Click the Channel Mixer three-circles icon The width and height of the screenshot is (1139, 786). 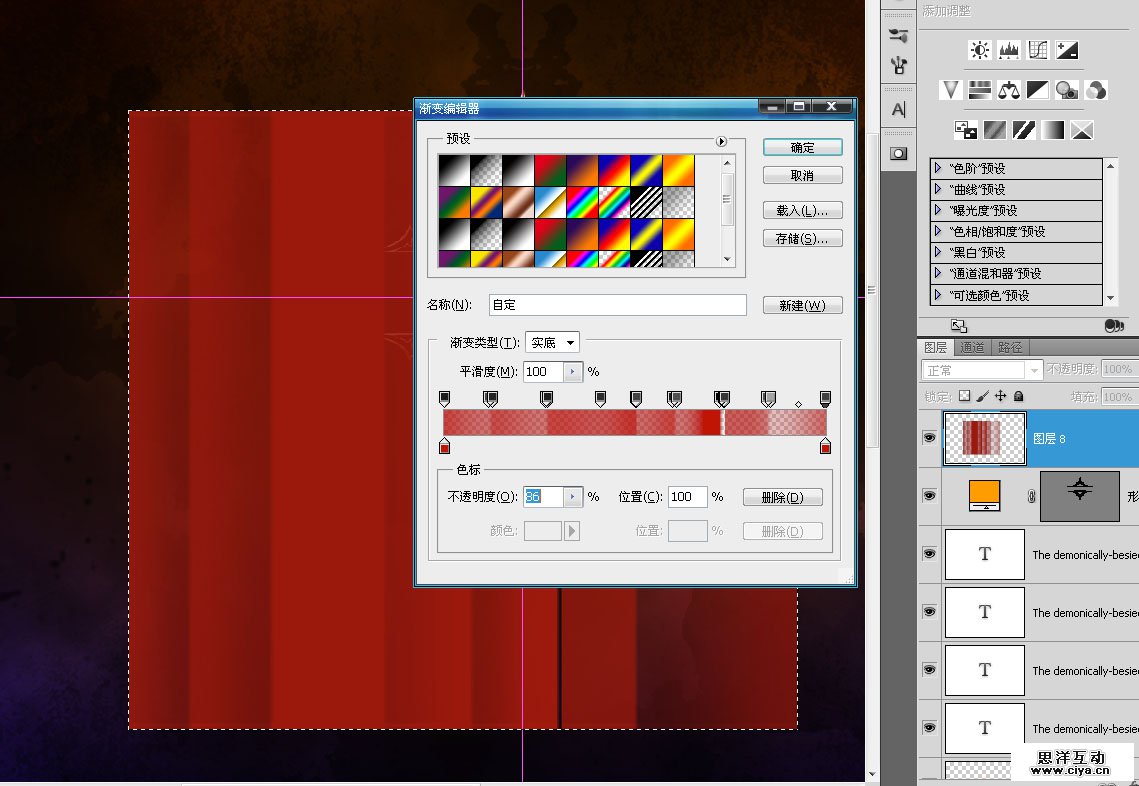click(1096, 90)
